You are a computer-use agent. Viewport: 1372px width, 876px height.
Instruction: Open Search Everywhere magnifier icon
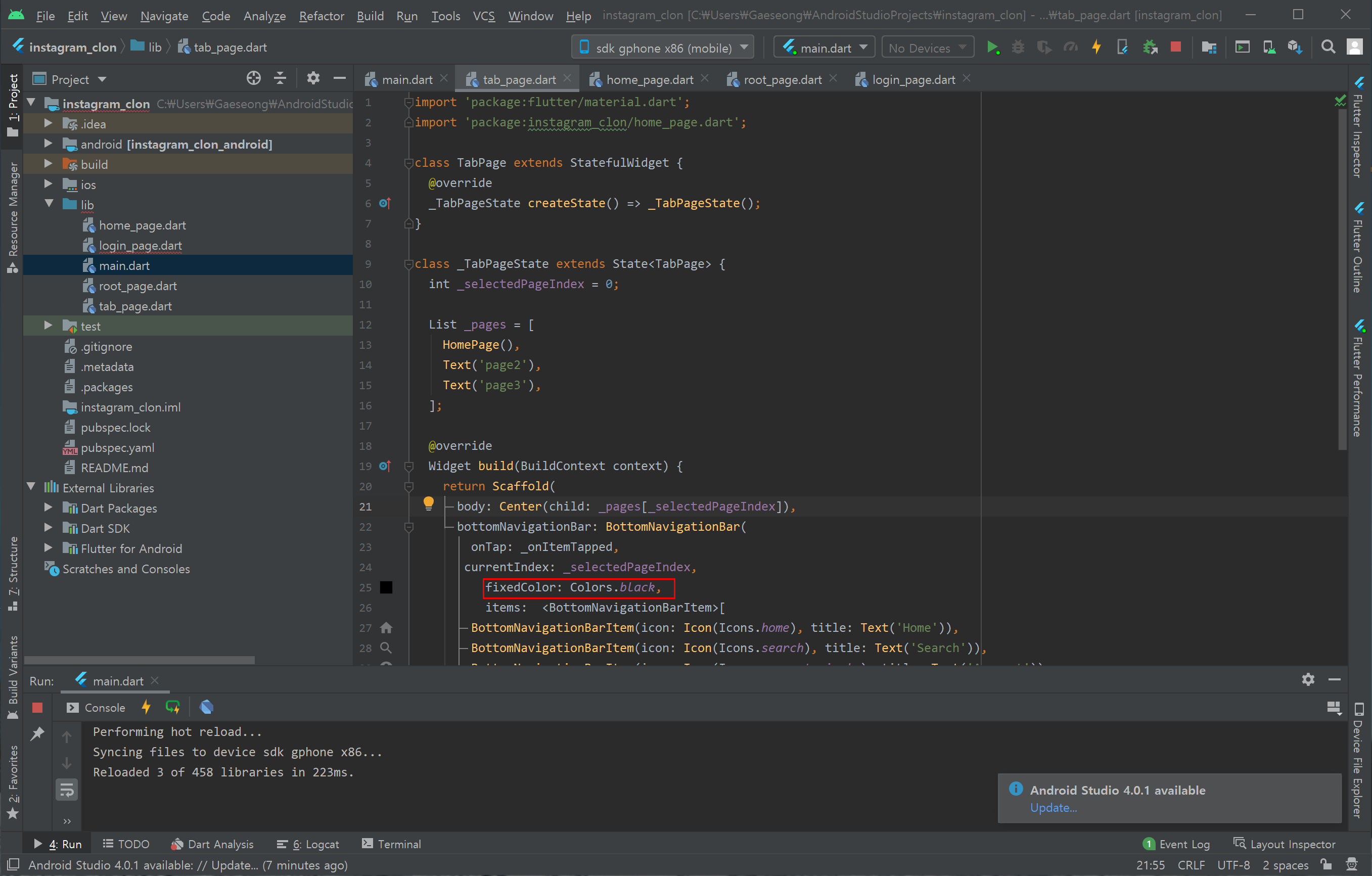pyautogui.click(x=1328, y=48)
